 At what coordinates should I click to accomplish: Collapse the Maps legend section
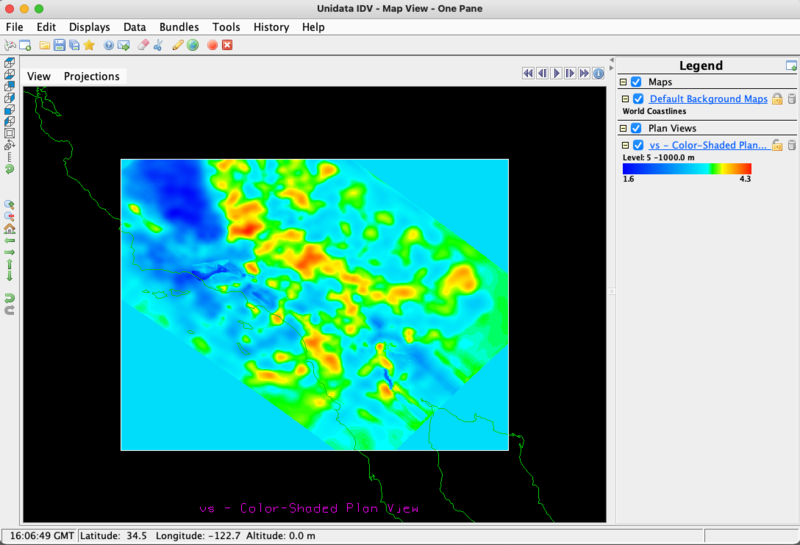point(623,82)
